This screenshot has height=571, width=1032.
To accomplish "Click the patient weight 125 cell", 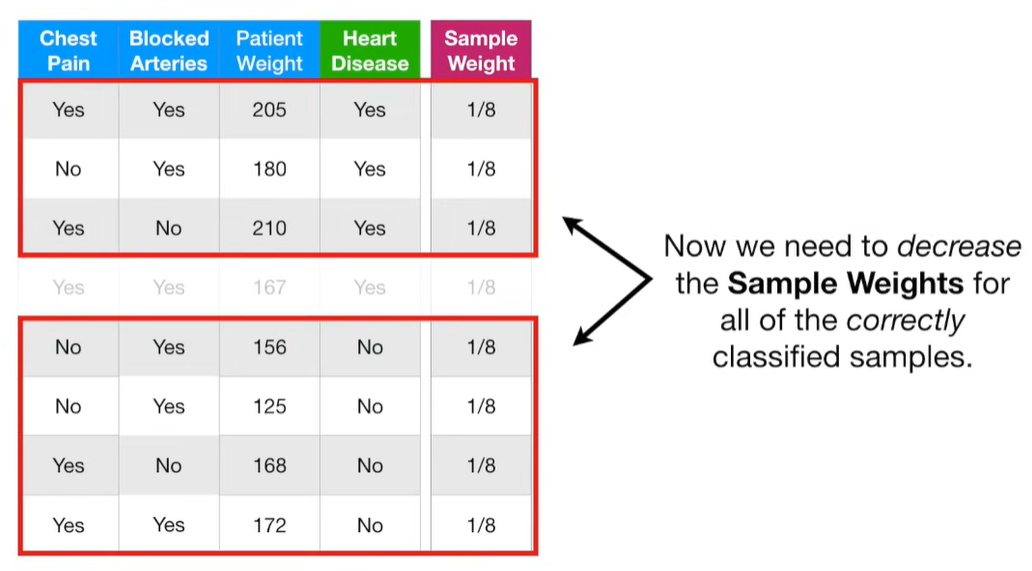I will [x=269, y=406].
